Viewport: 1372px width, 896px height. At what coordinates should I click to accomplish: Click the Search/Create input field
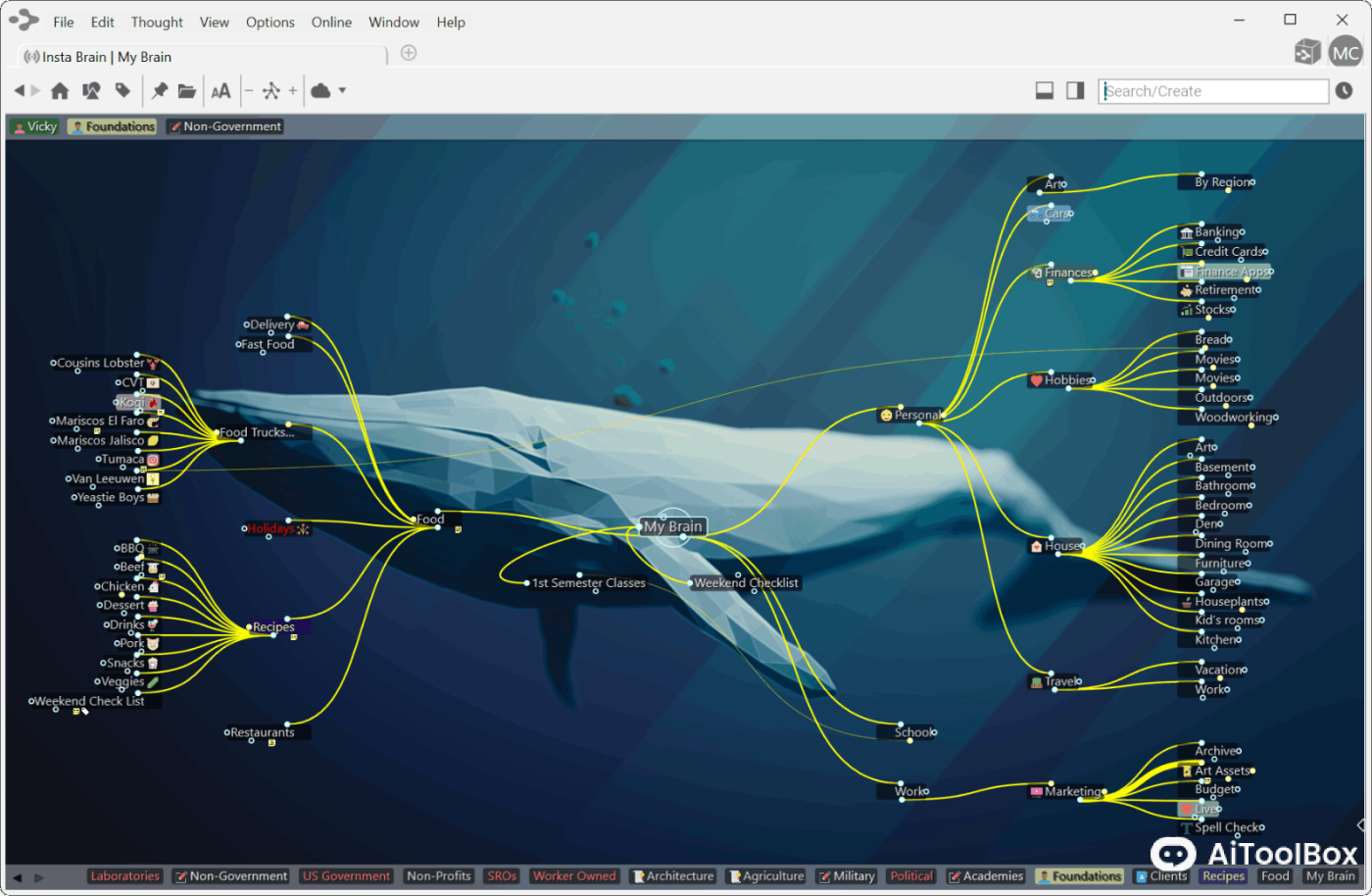pyautogui.click(x=1213, y=91)
